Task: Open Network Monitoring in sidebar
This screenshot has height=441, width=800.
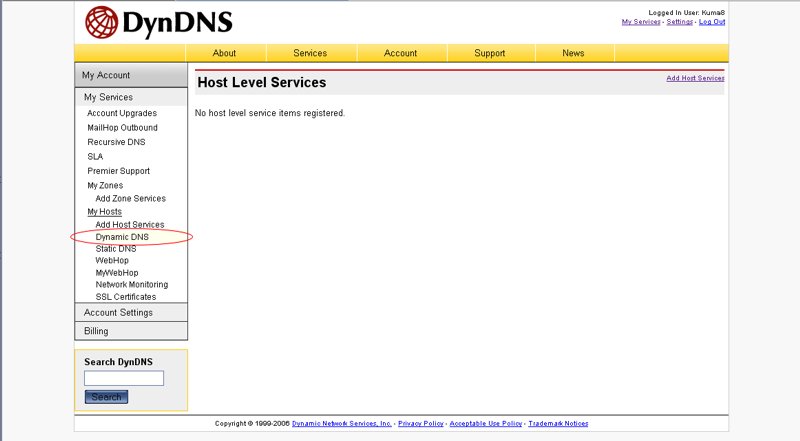Action: click(x=132, y=285)
